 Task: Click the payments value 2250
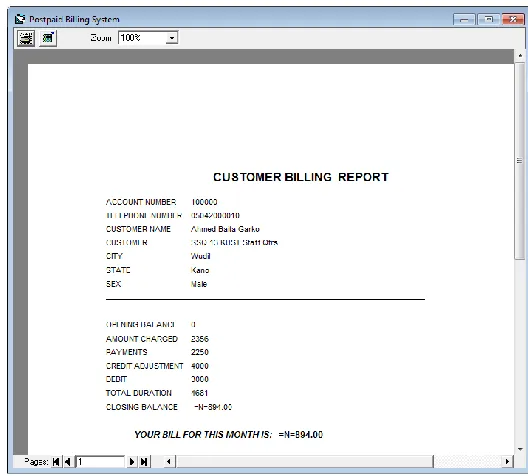[200, 352]
